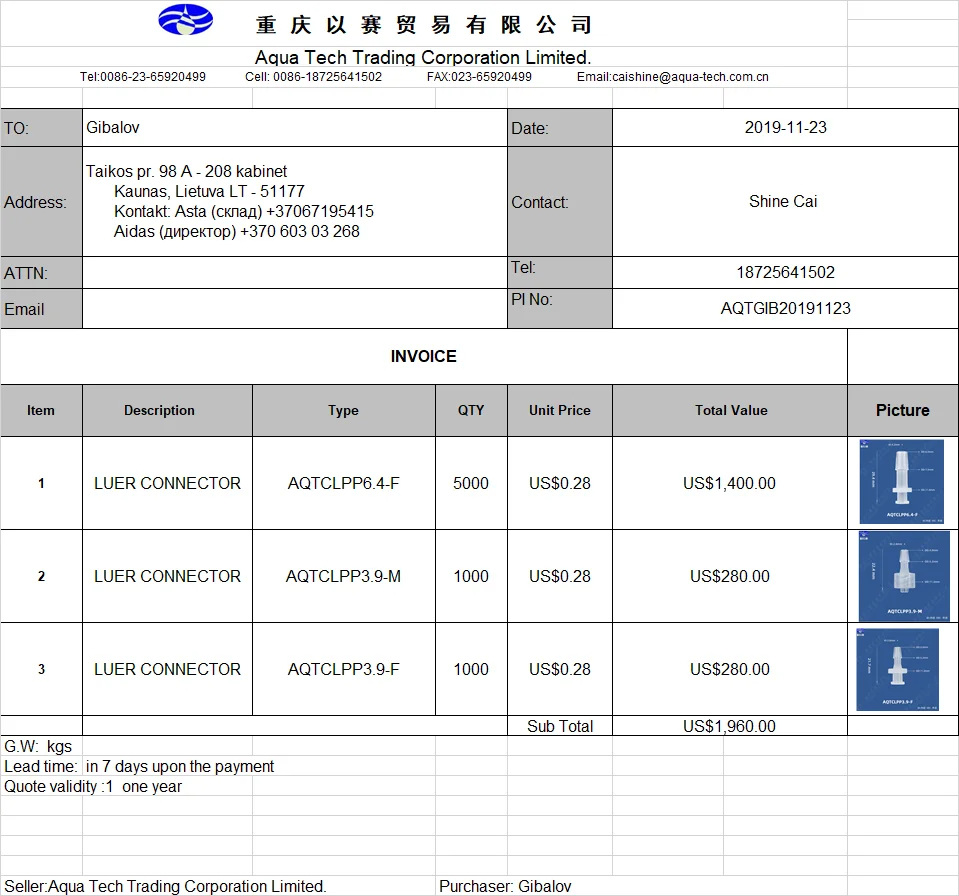The image size is (959, 896).
Task: Select LUER CONNECTOR description in row 1
Action: click(x=168, y=483)
